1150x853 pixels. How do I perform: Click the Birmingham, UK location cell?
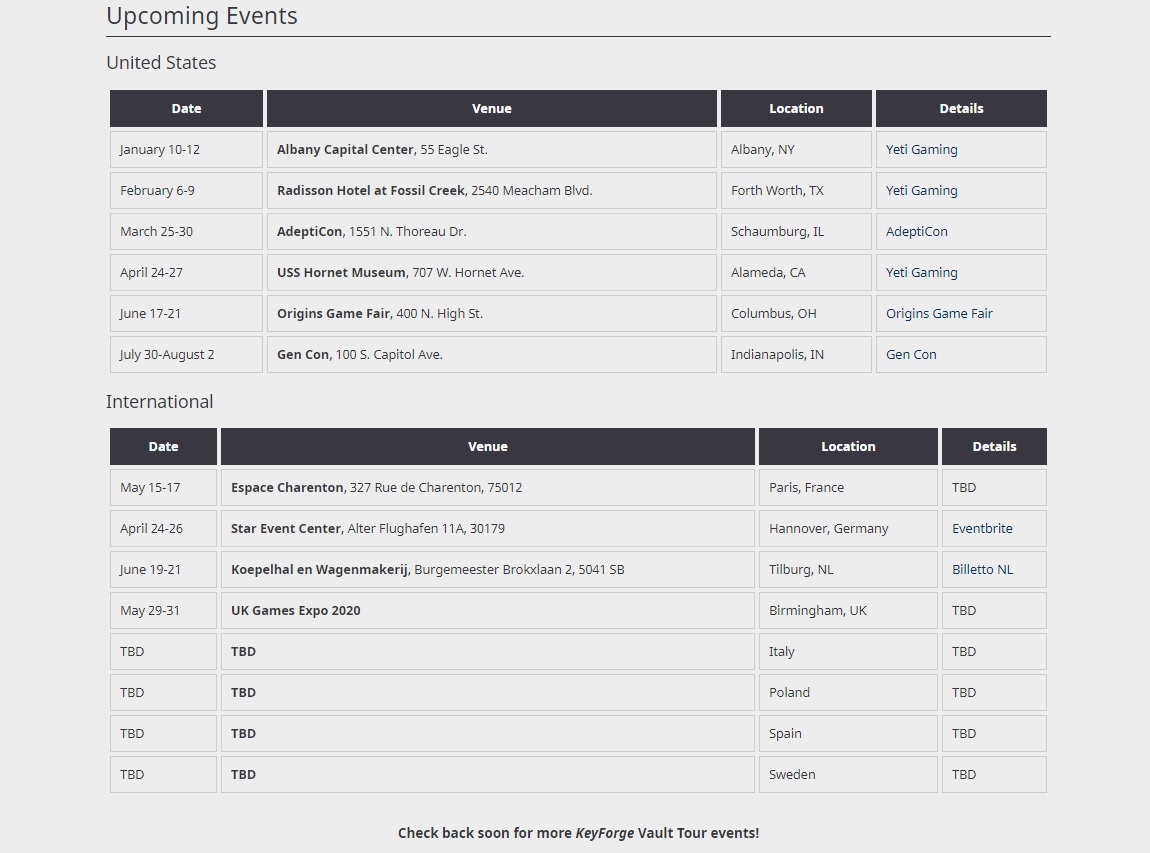point(849,611)
